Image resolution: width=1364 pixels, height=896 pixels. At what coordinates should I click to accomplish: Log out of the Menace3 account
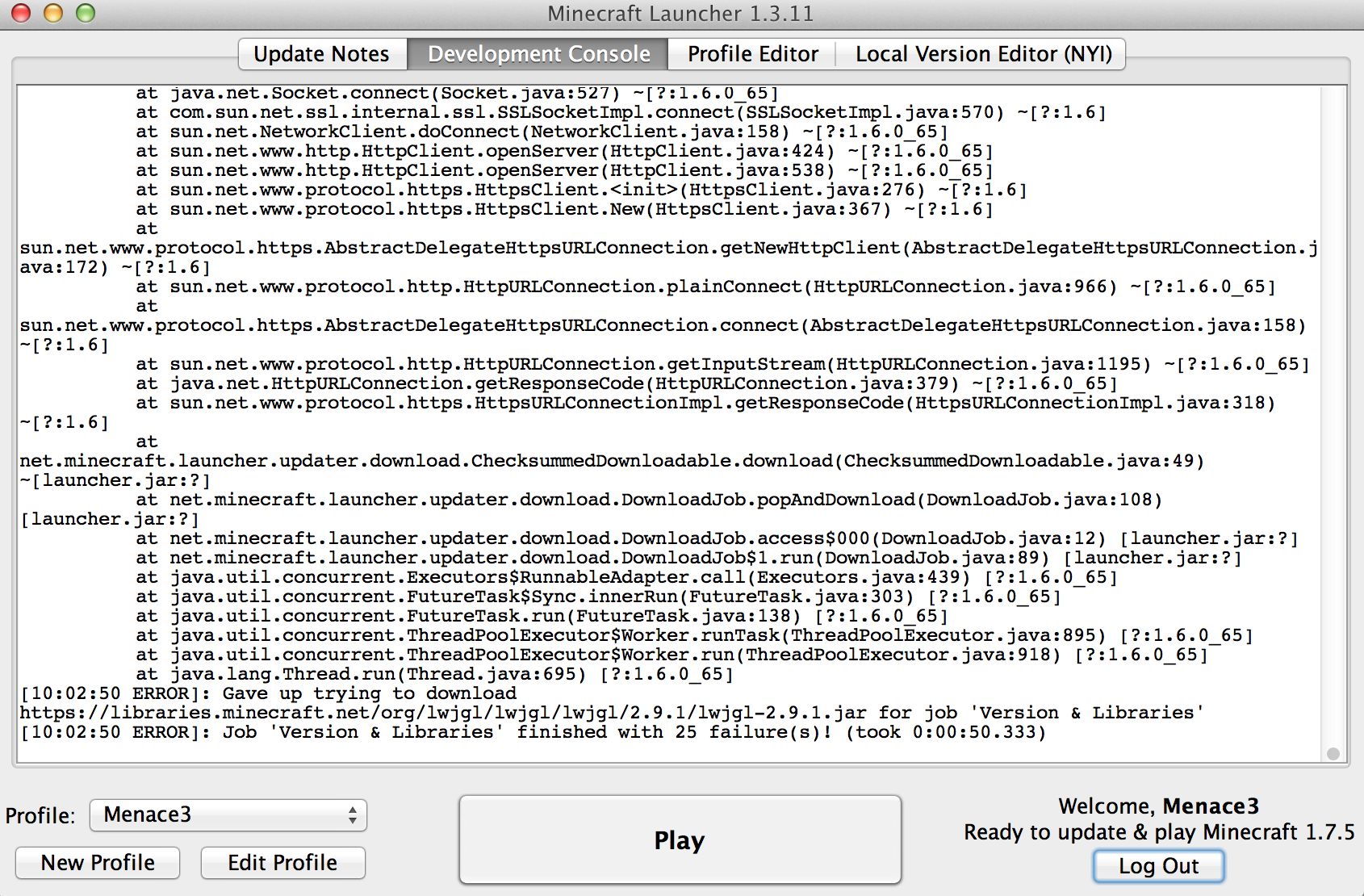point(1158,866)
